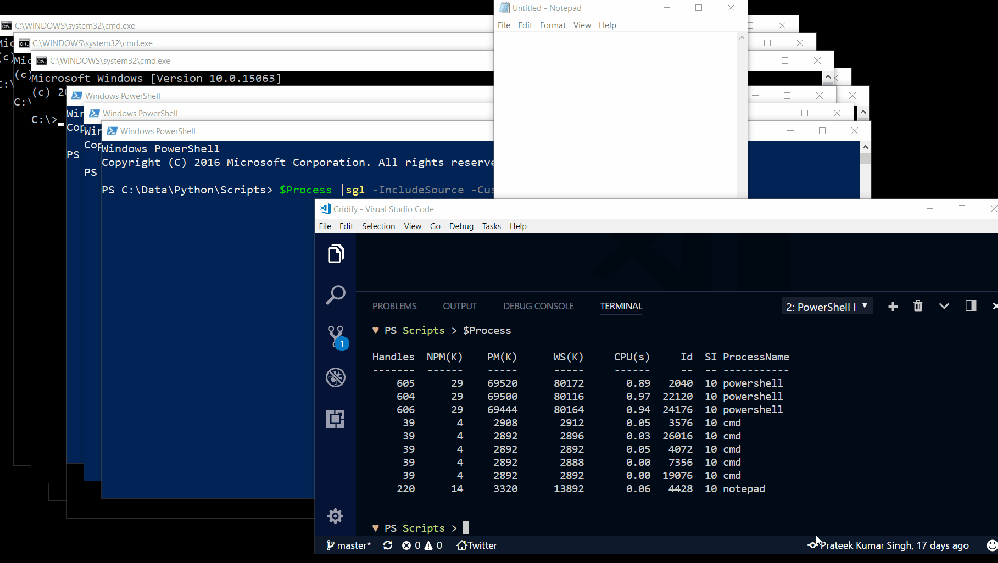
Task: Click the maximize panel chevron icon
Action: click(944, 306)
